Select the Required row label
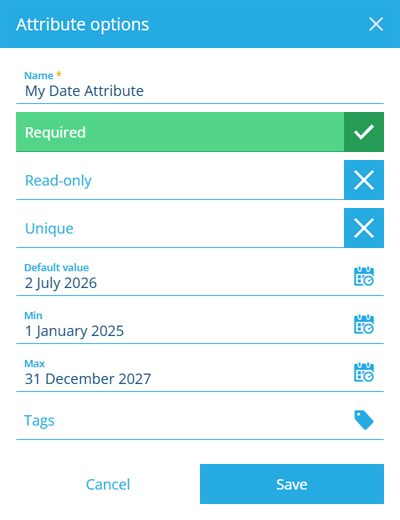 click(x=55, y=132)
